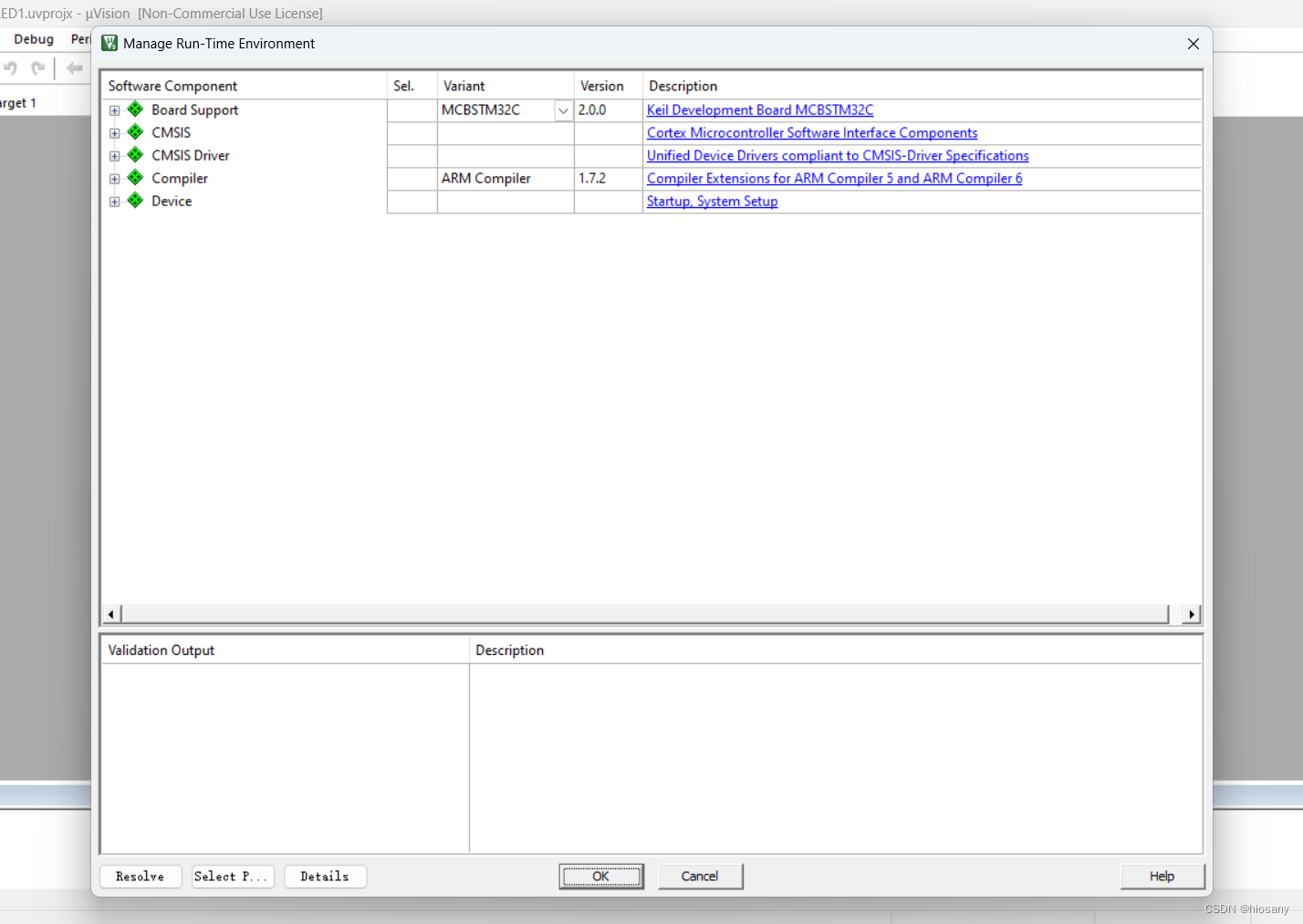Screen dimensions: 1303x924
Task: Click the Resolve button
Action: [x=141, y=877]
